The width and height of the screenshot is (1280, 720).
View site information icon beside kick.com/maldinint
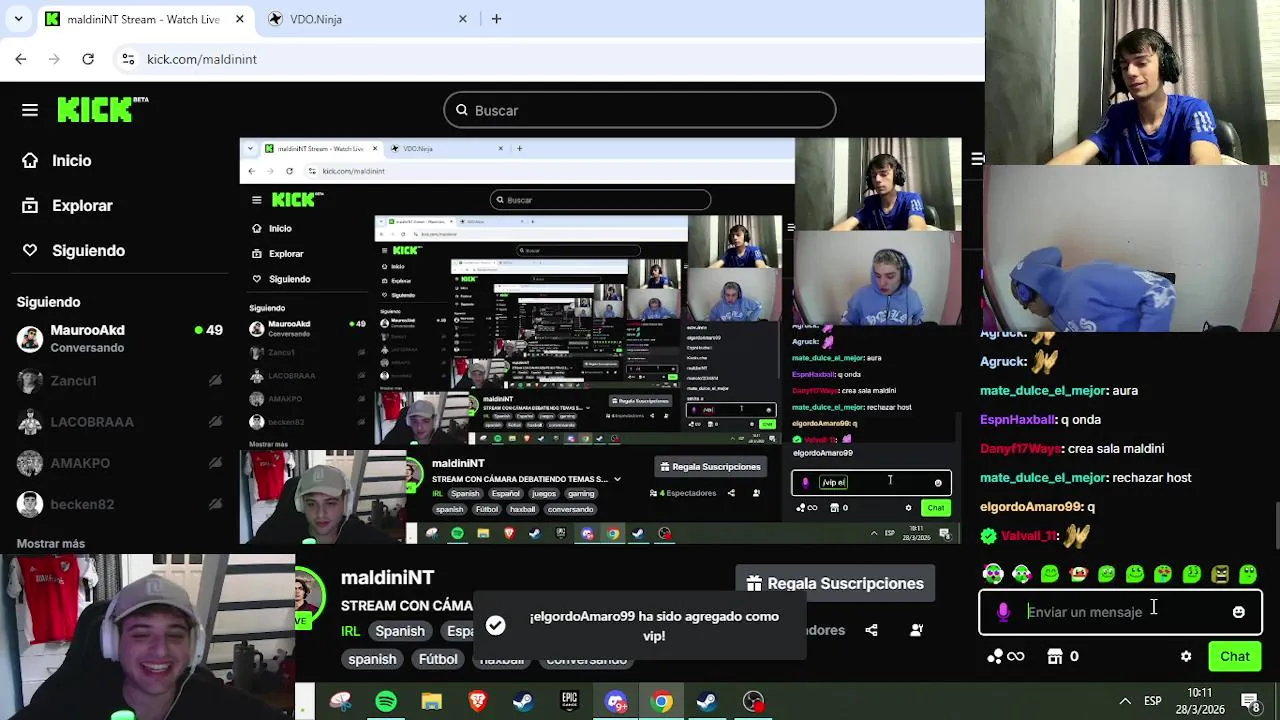127,59
